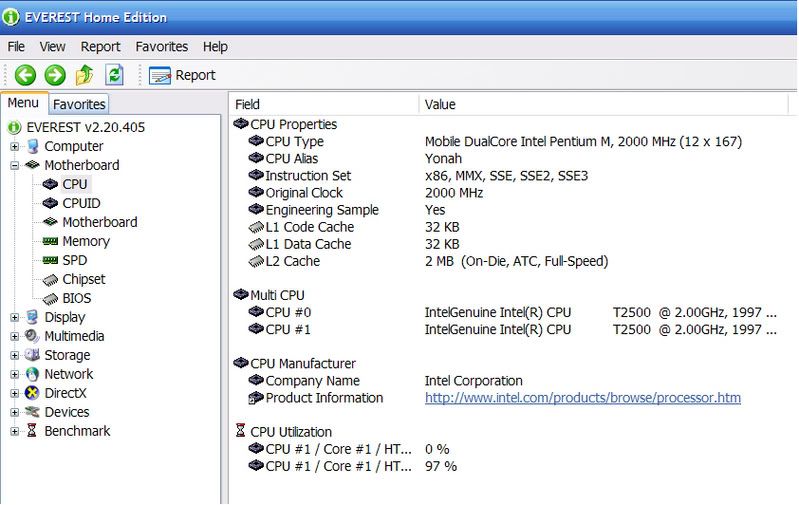Viewport: 799px width, 505px height.
Task: Click the up-level arrow toolbar icon
Action: 85,75
